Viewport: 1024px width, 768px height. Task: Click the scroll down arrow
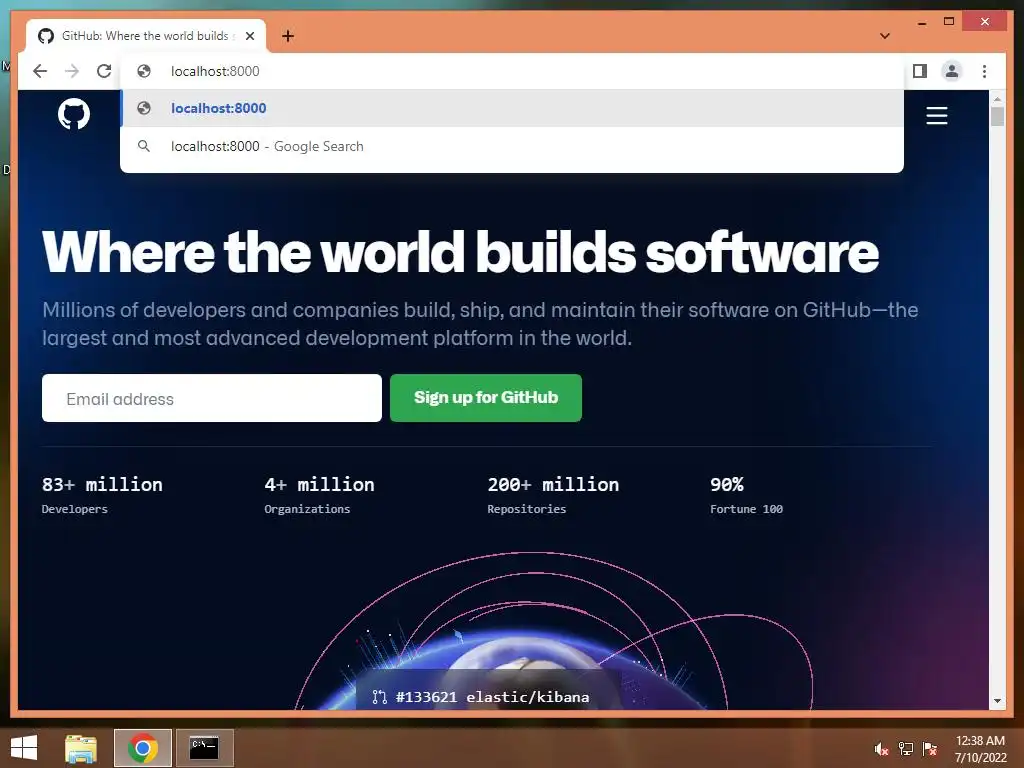click(997, 701)
